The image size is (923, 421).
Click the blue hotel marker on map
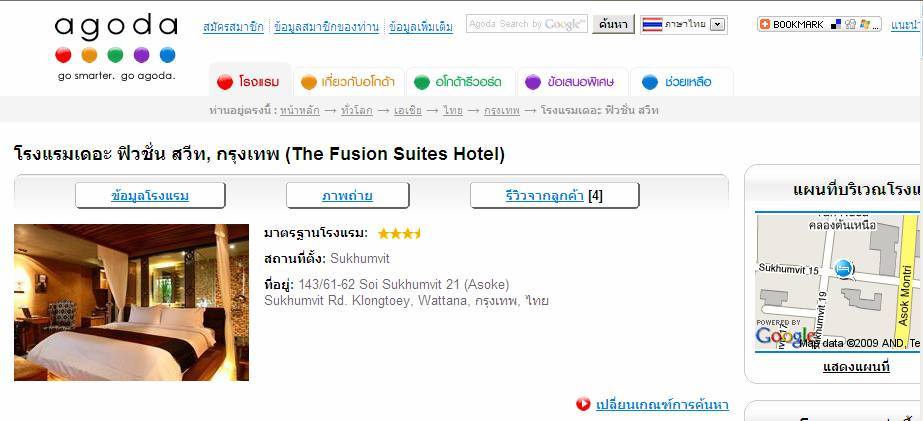[844, 268]
